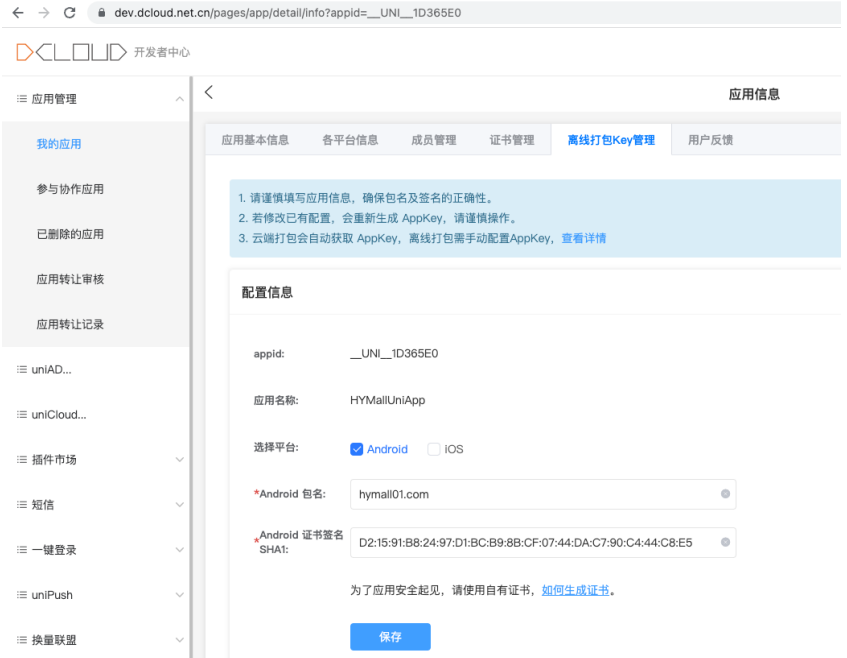Click the 应用信息 page title
Image resolution: width=847 pixels, height=658 pixels.
click(x=754, y=95)
